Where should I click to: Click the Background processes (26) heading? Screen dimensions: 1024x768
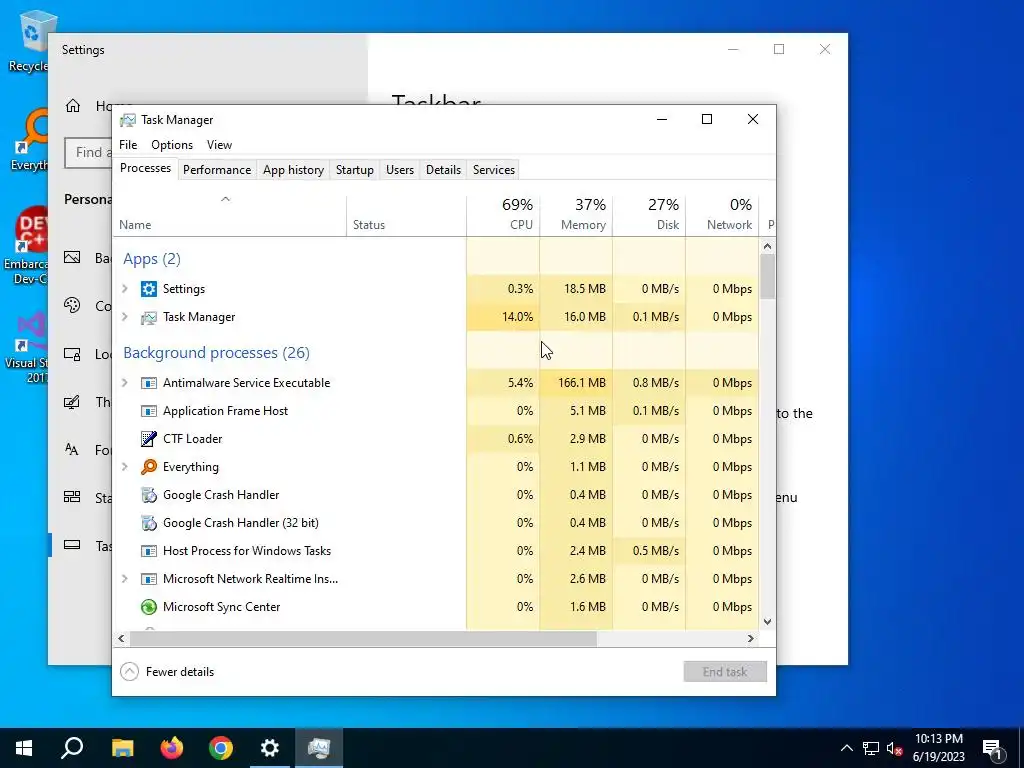coord(216,353)
